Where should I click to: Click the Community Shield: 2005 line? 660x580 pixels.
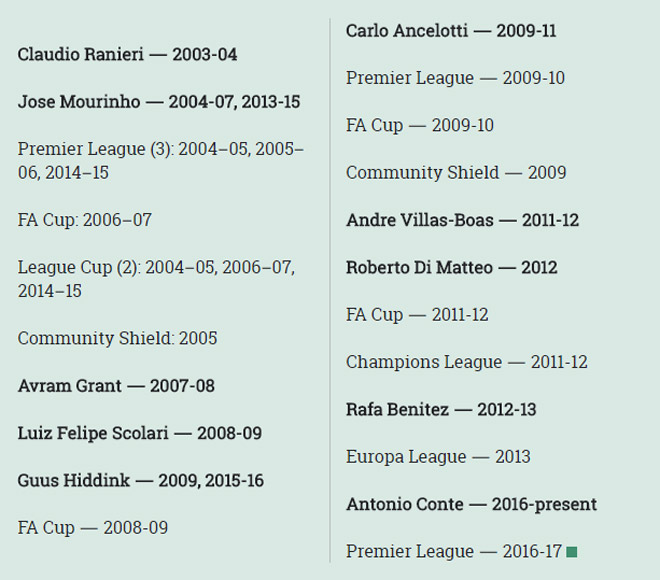point(117,338)
